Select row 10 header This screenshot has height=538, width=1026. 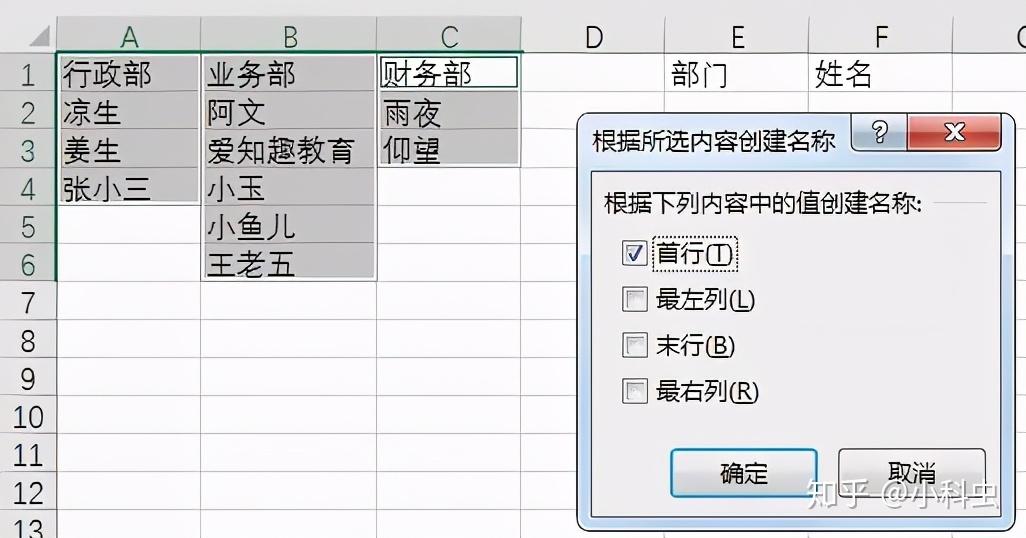pos(28,414)
